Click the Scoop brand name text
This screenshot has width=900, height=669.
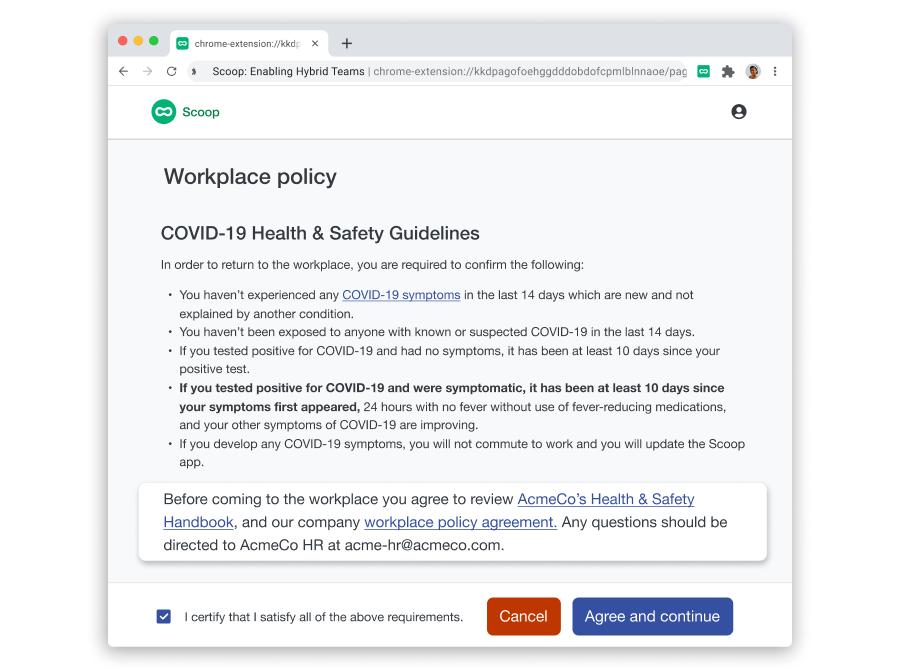click(201, 112)
